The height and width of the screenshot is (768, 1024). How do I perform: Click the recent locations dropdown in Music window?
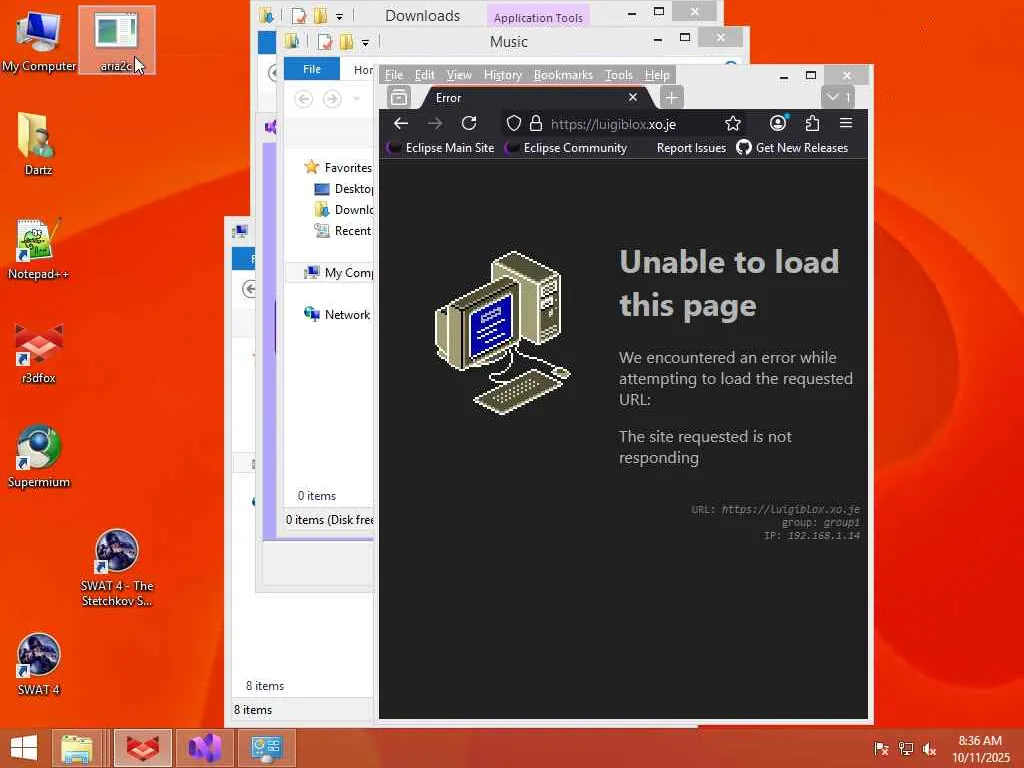point(357,99)
